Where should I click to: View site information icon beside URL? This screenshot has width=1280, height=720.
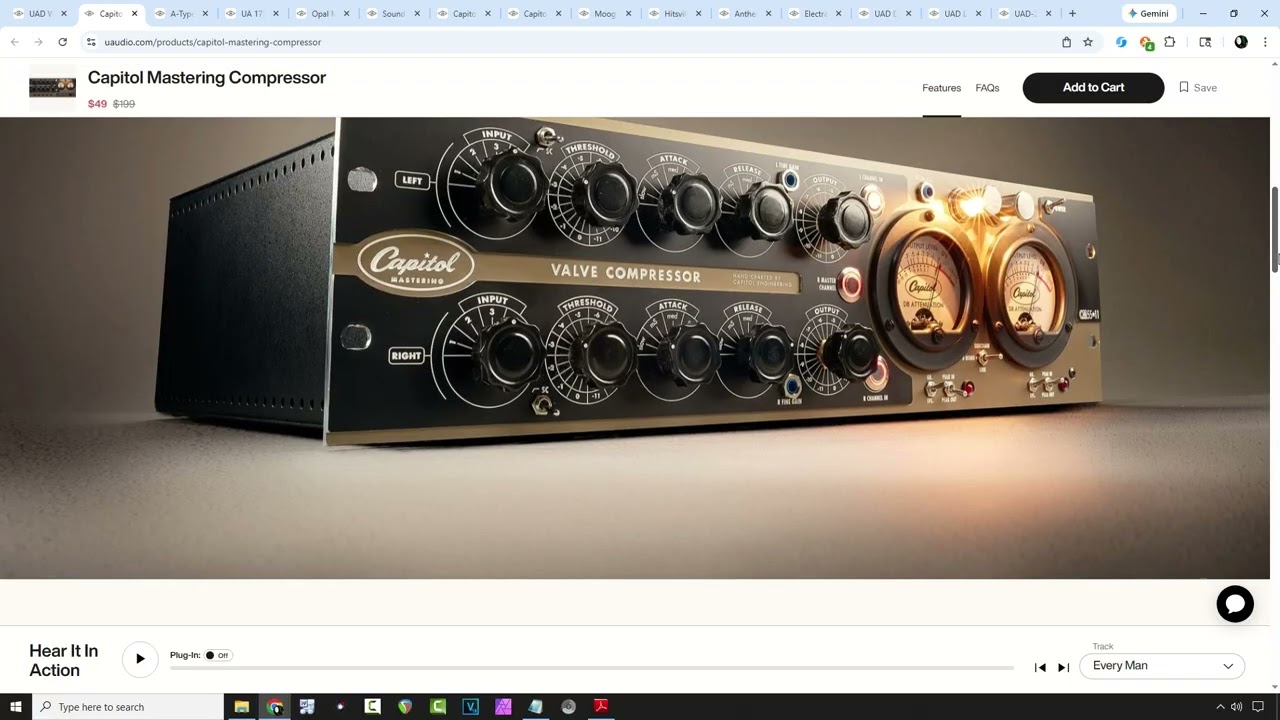(91, 42)
